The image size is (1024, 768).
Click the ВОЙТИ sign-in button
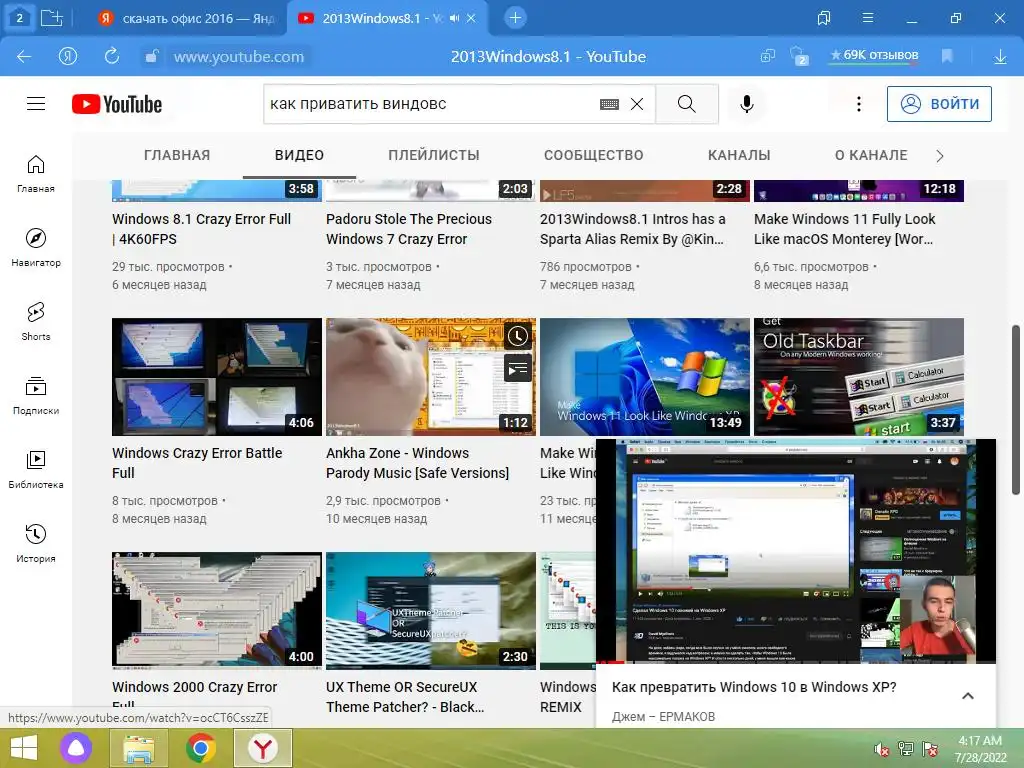[939, 104]
